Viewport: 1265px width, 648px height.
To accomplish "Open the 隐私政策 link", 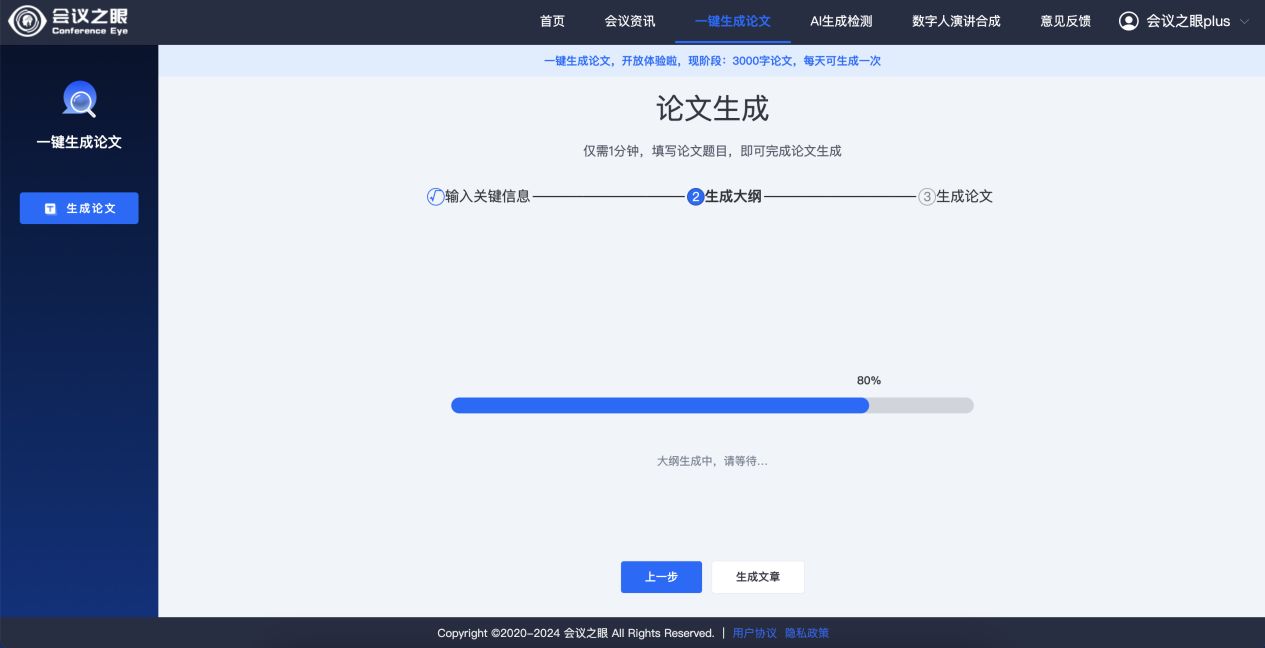I will [x=807, y=633].
